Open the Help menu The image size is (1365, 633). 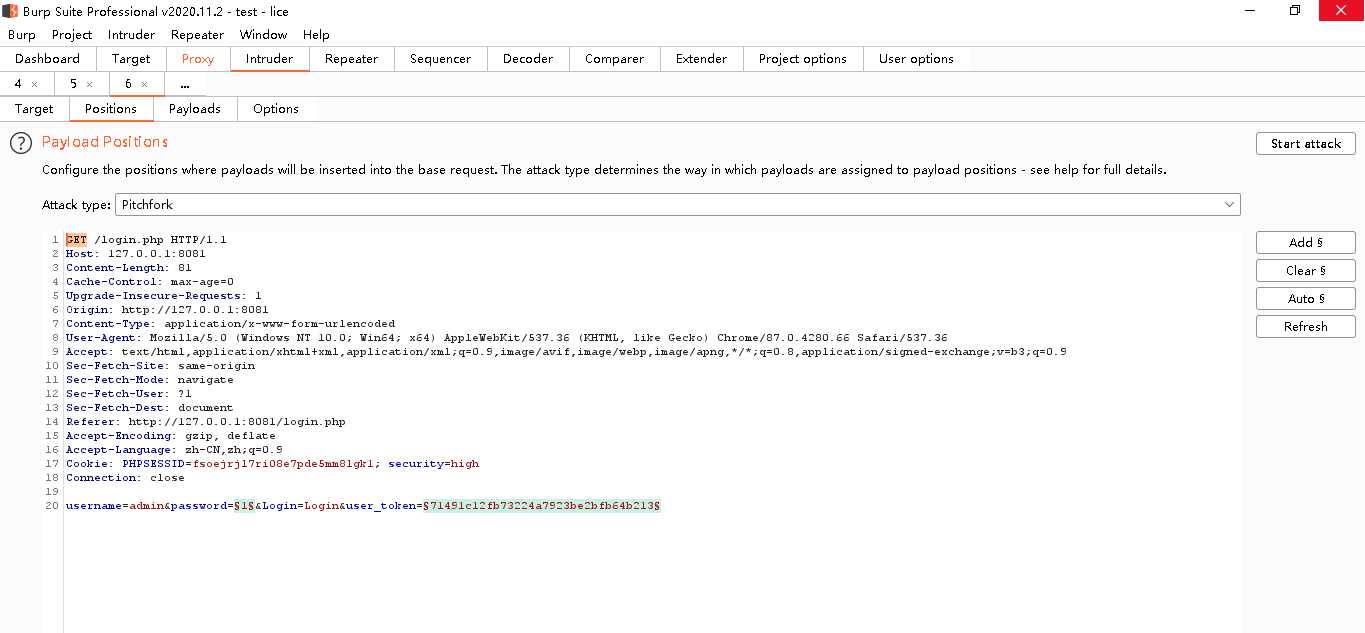click(316, 34)
